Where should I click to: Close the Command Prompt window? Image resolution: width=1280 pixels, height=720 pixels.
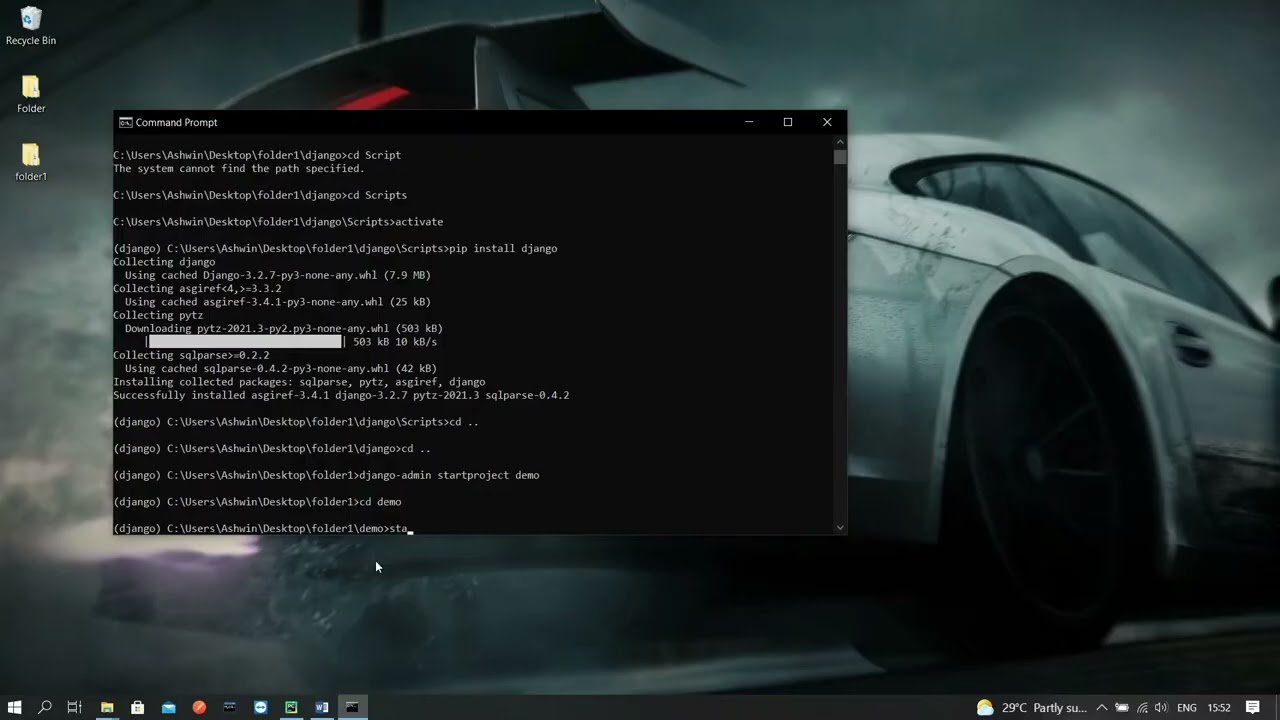click(827, 122)
